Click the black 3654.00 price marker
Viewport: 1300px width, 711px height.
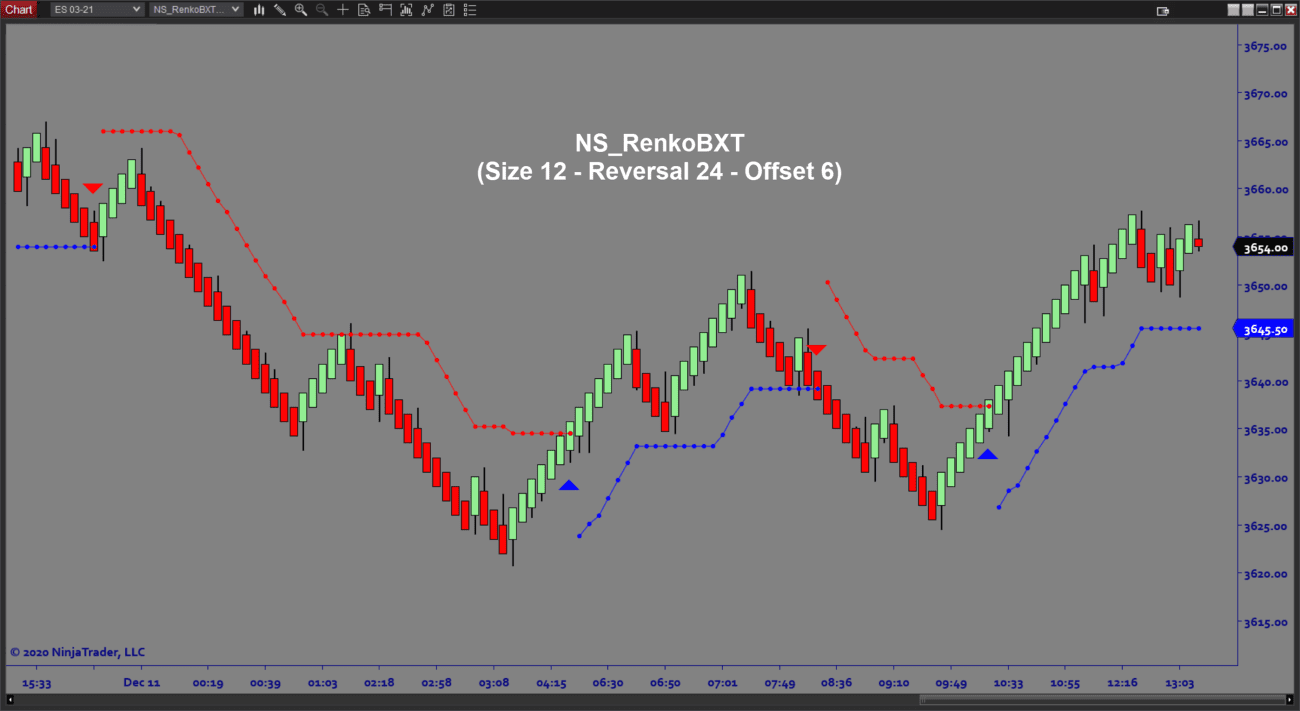[1263, 246]
